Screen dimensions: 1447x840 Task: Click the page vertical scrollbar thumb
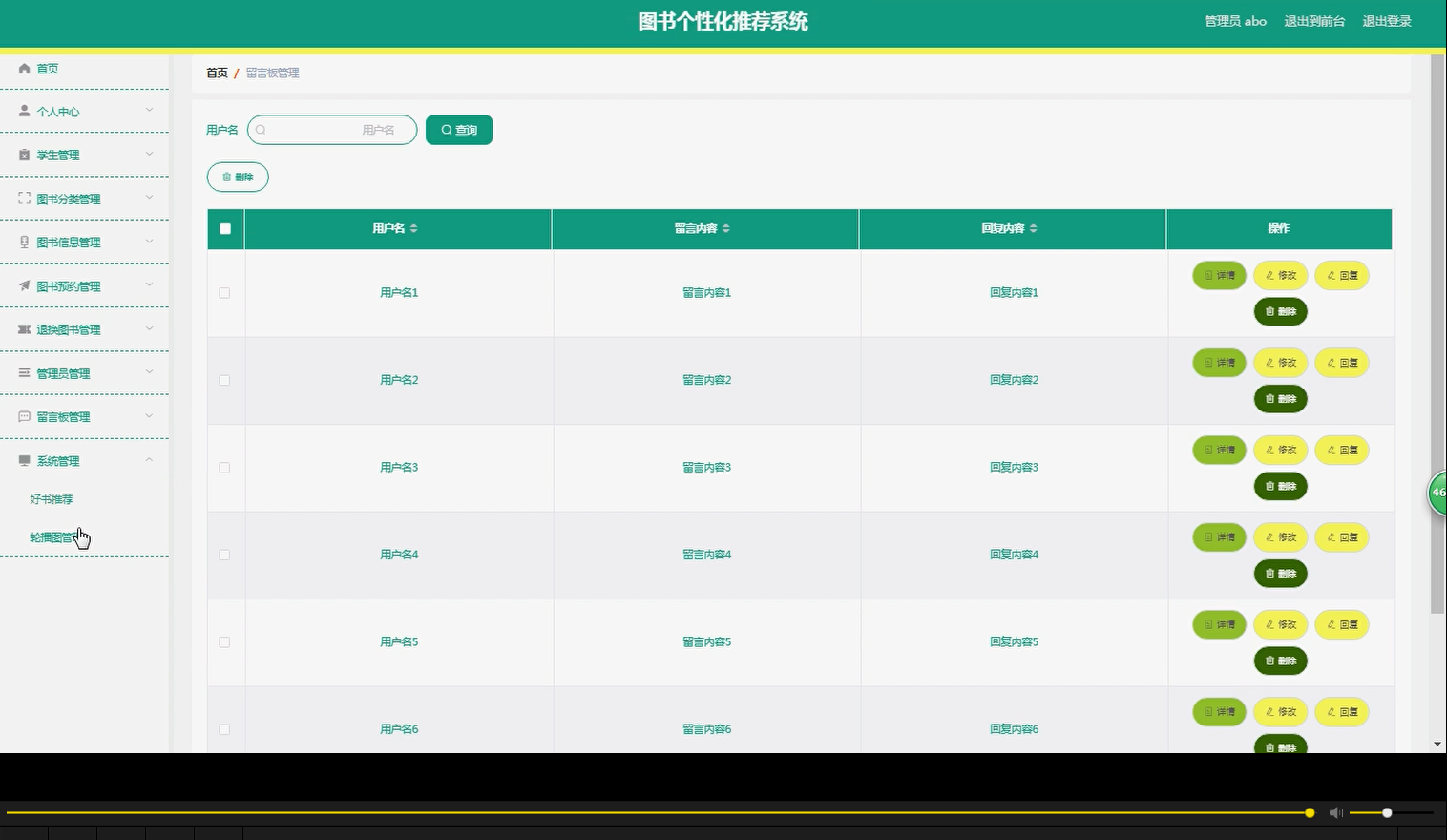tap(1437, 334)
